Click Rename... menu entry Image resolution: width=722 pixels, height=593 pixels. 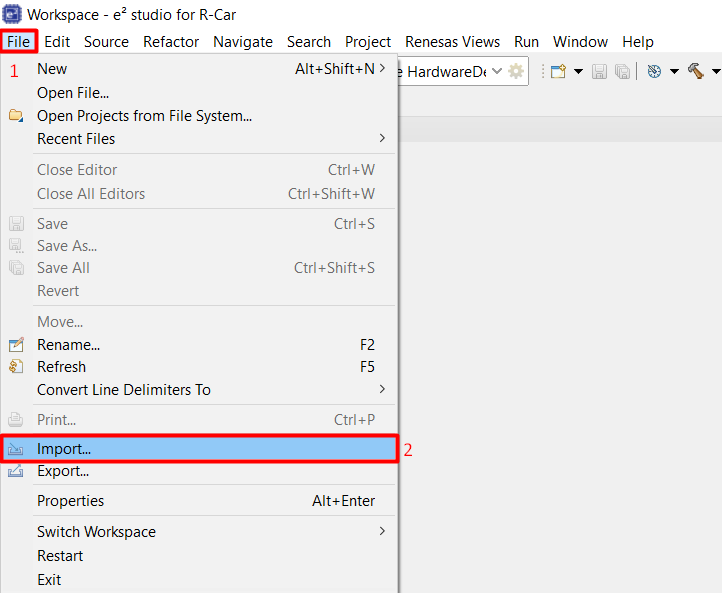[200, 345]
